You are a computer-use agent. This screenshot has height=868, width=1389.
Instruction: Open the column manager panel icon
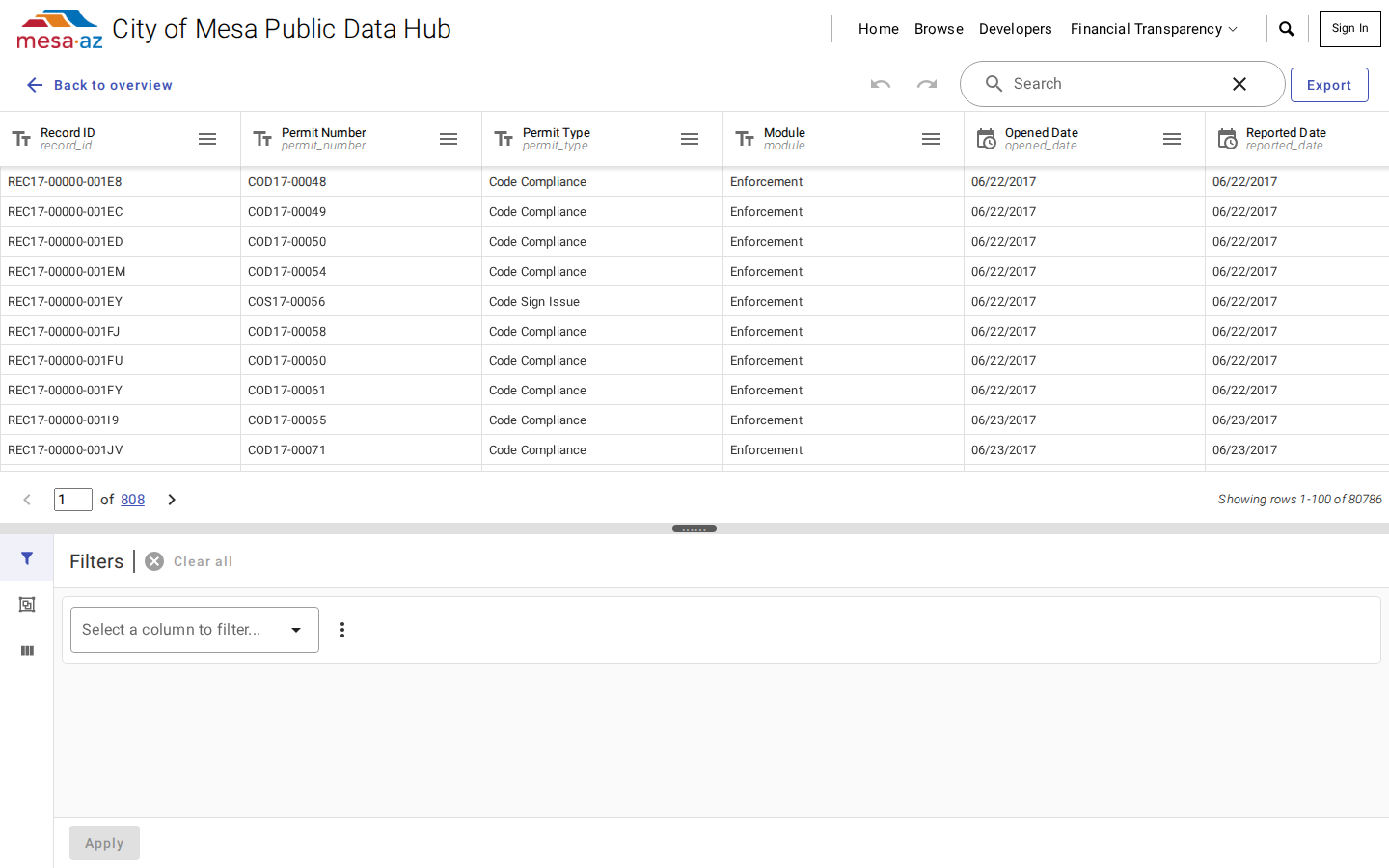point(27,651)
